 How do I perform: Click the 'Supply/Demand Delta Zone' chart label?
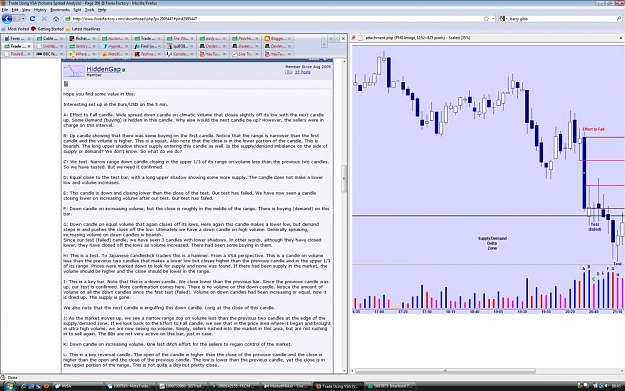pos(492,243)
